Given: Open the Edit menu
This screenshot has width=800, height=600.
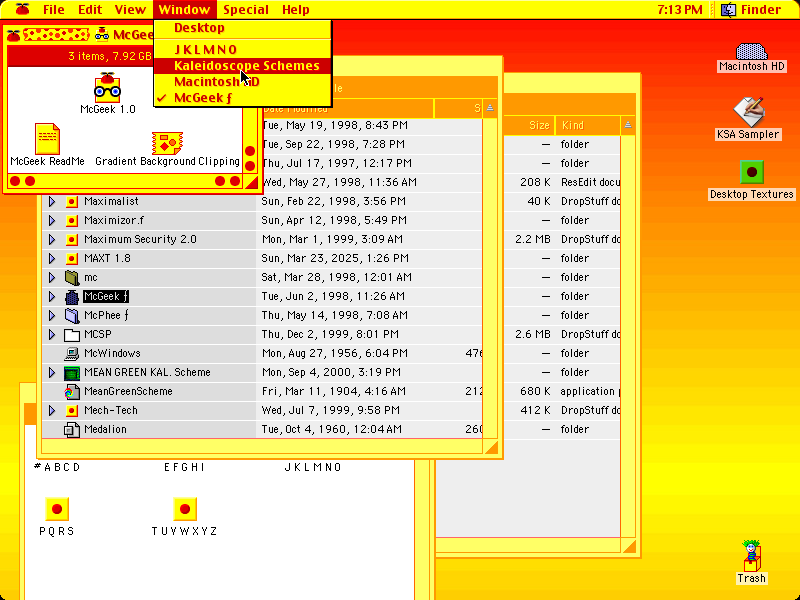Looking at the screenshot, I should point(90,10).
